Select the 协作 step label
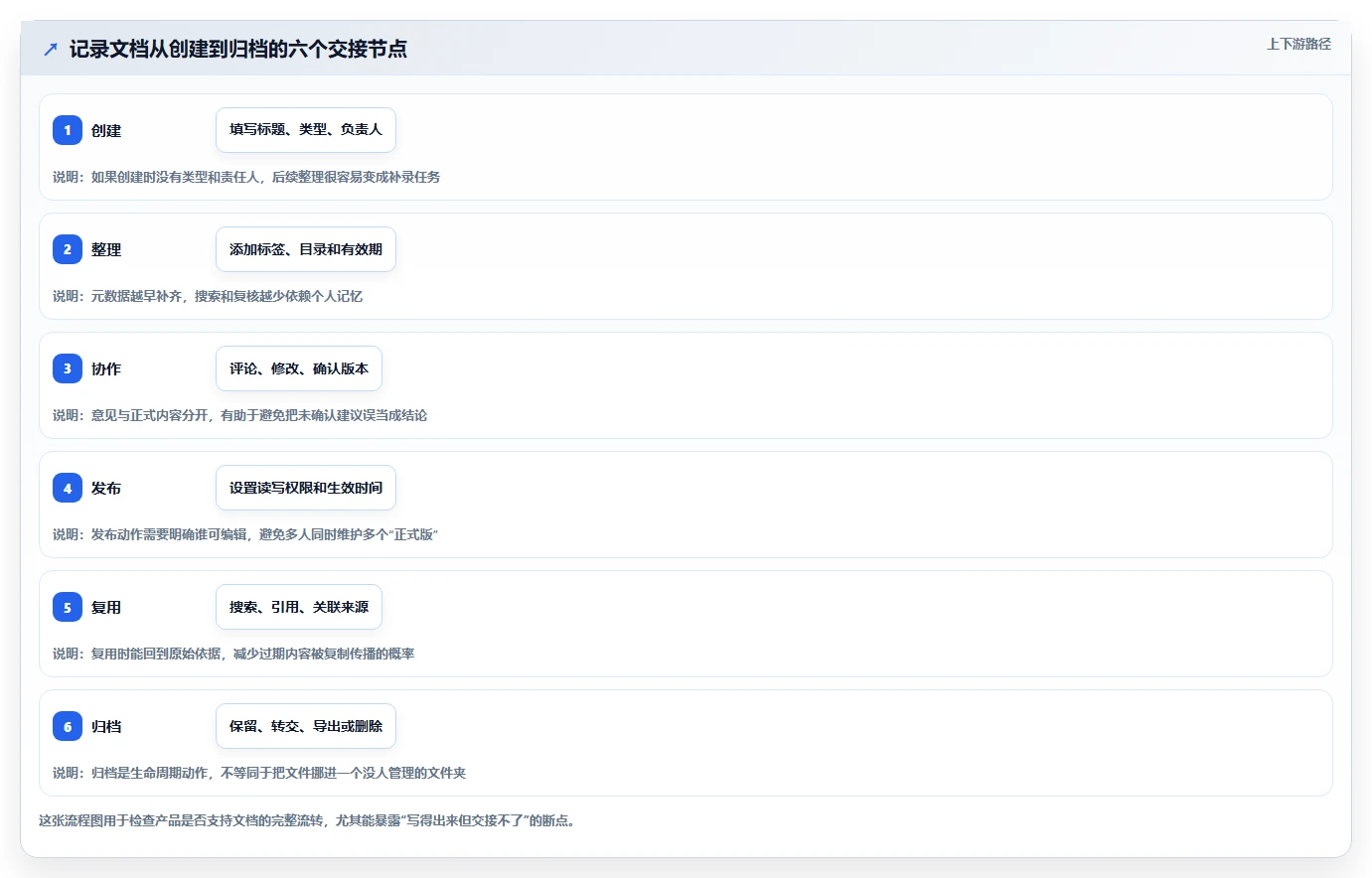 106,368
